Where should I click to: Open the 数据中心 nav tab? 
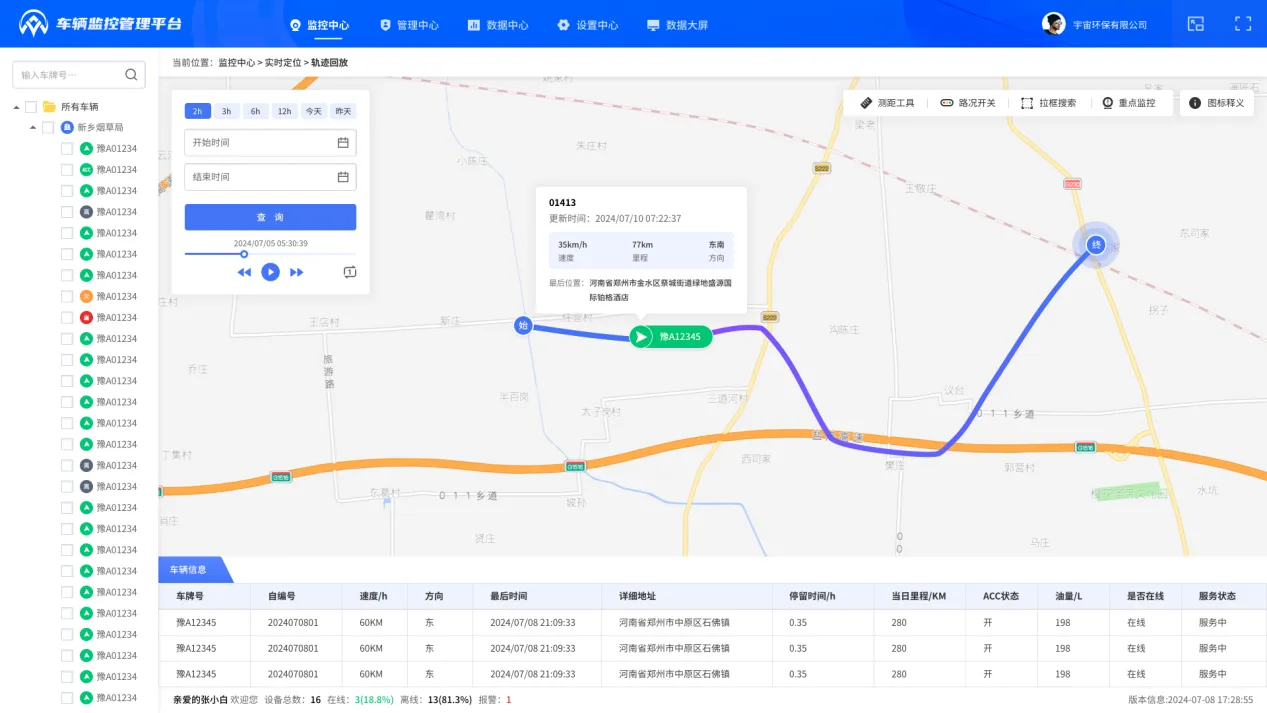click(498, 25)
